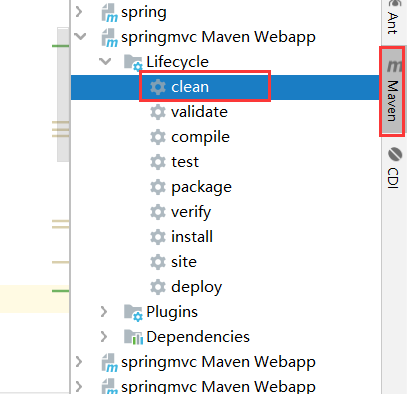Collapse the first springmvc Maven Webapp
Screen dimensions: 407x394
[80, 36]
